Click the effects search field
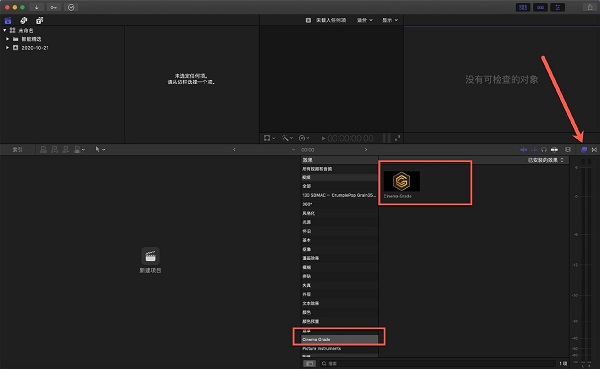Screen dimensions: 600x369 point(438,364)
